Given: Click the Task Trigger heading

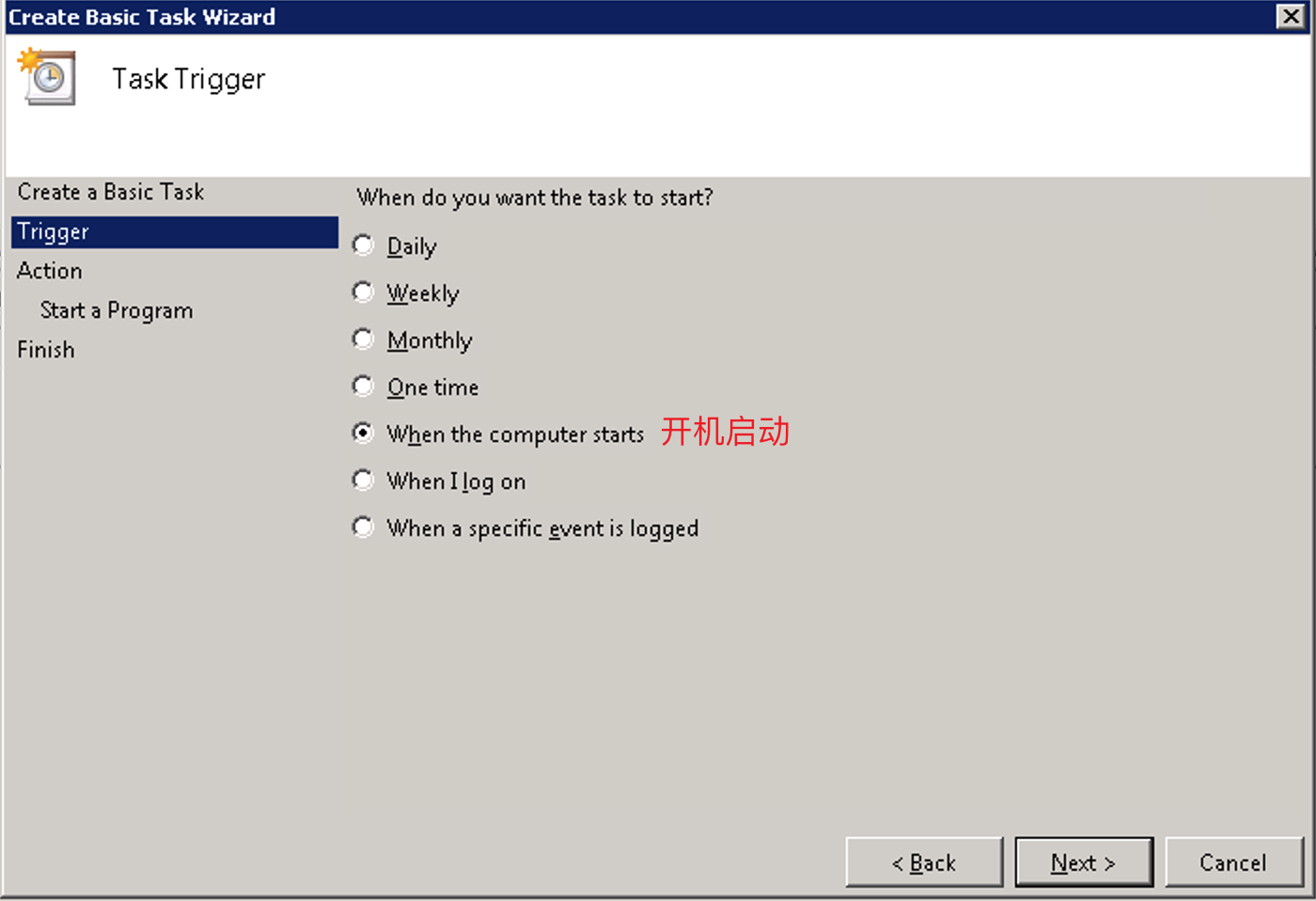Looking at the screenshot, I should point(189,79).
